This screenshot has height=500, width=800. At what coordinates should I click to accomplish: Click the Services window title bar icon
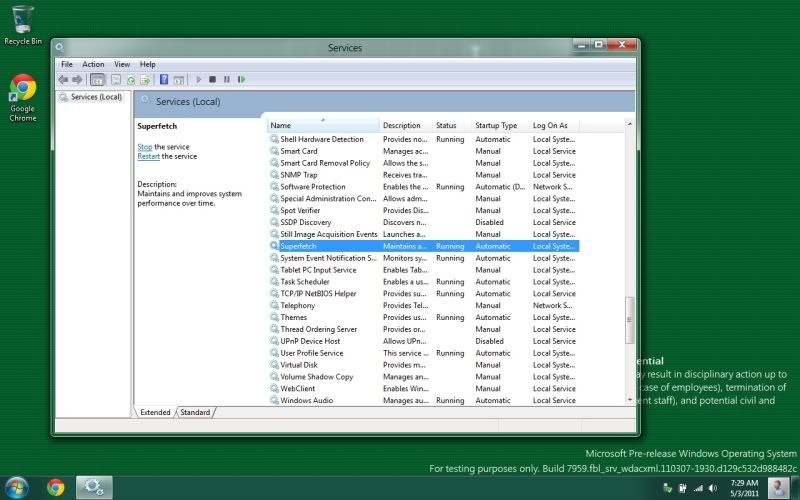pos(60,47)
